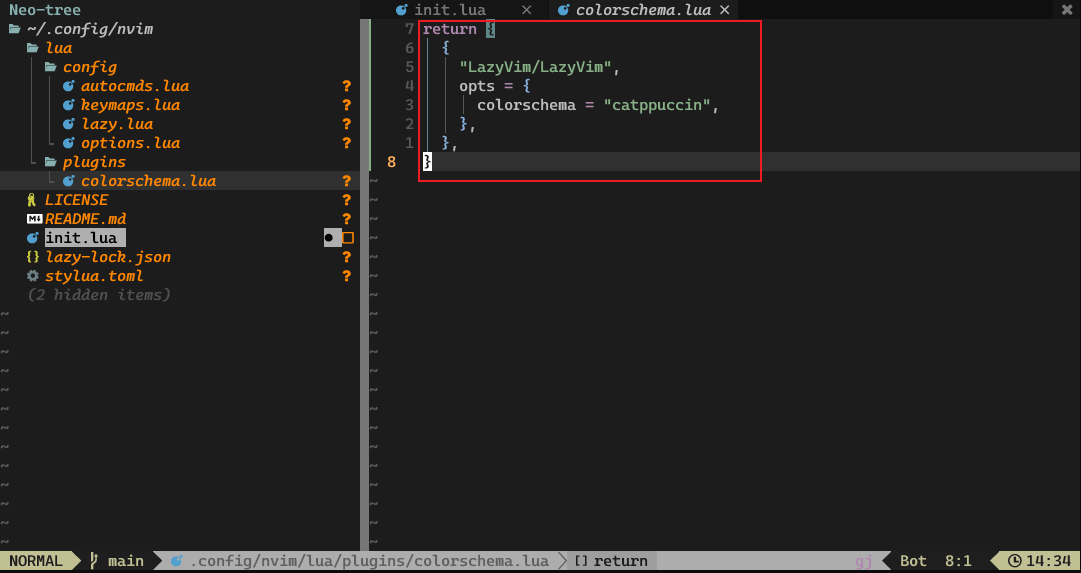Click the Lua icon beside lazy.lua

tap(68, 124)
